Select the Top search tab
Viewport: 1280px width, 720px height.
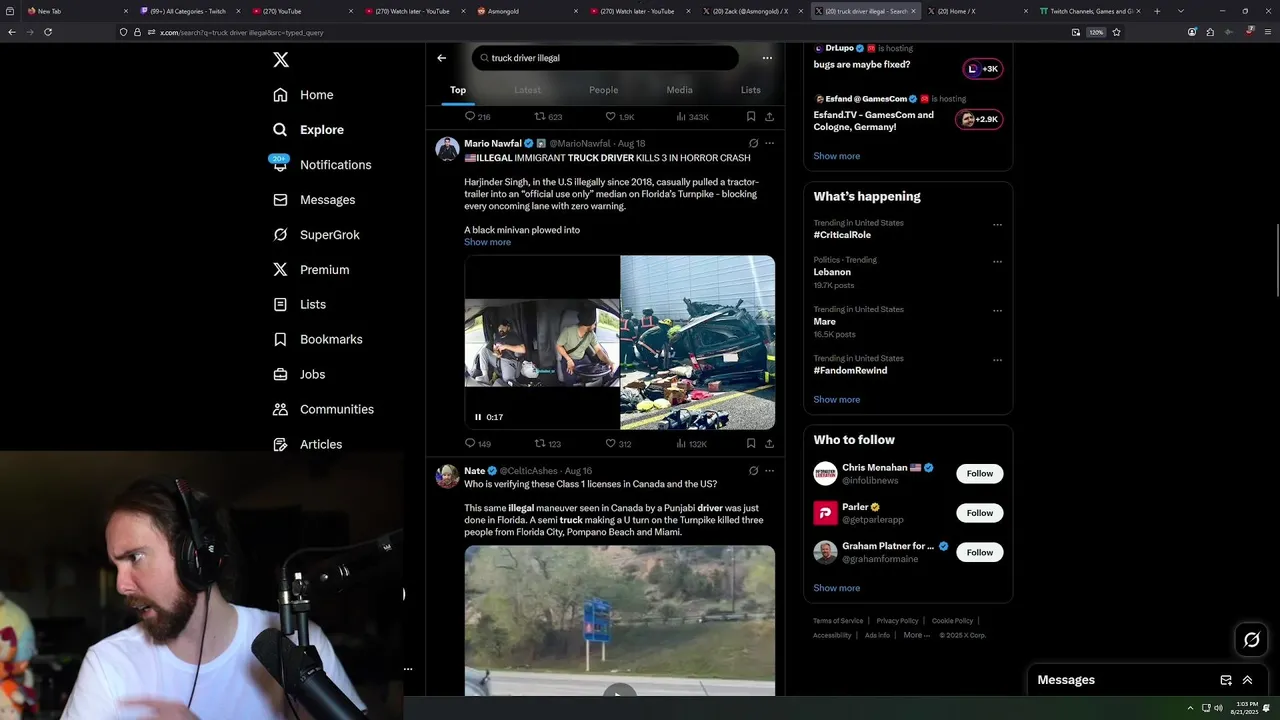[458, 90]
